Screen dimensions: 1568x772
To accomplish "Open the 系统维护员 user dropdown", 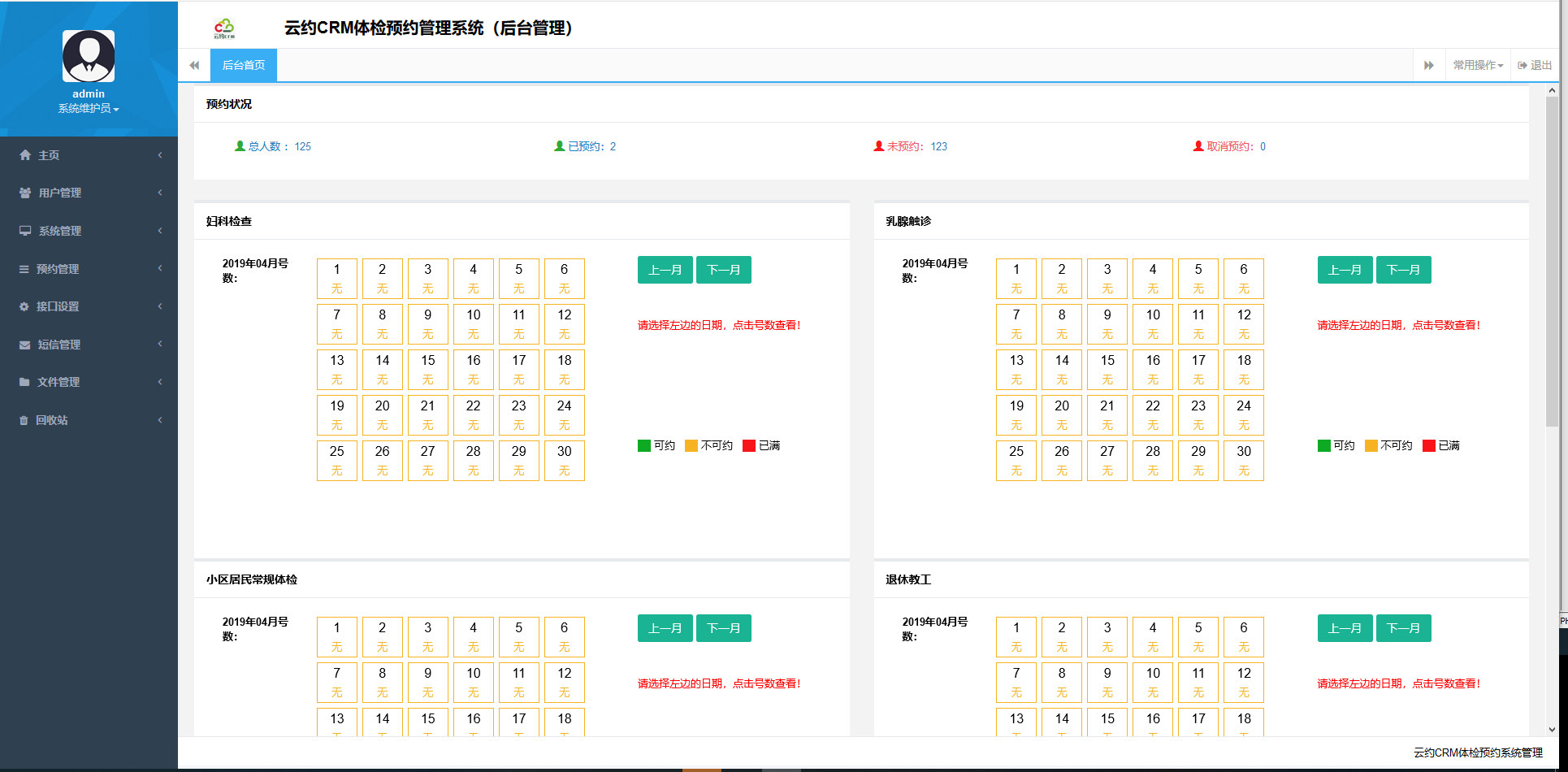I will (x=89, y=108).
